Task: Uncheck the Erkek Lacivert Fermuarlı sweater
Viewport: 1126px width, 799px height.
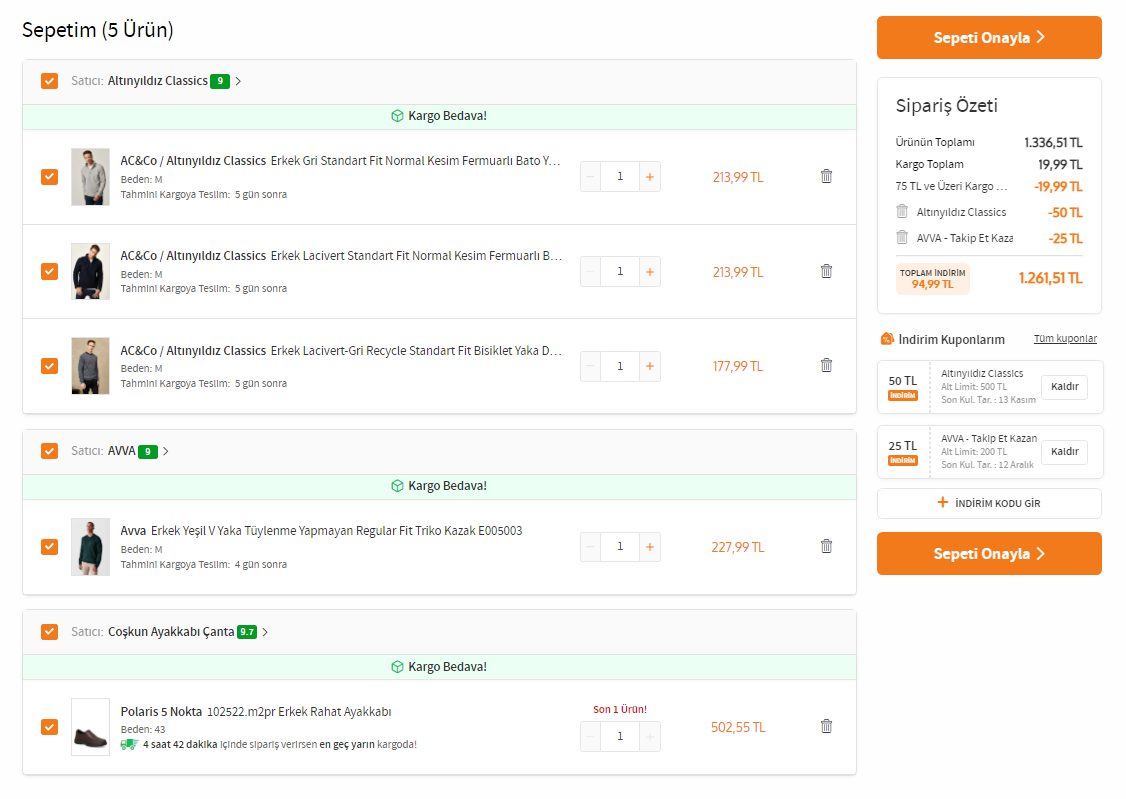Action: 50,271
